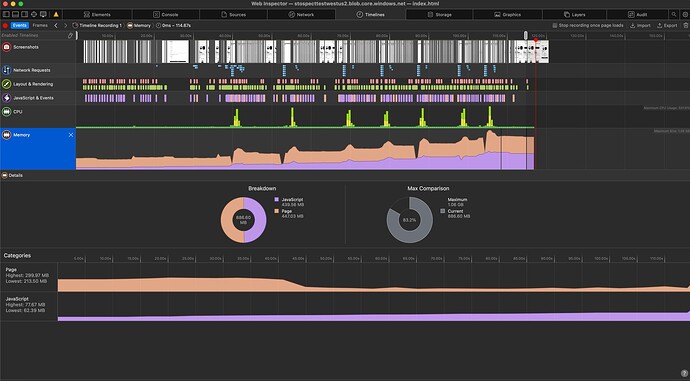The width and height of the screenshot is (690, 381).
Task: Click the 0ms – 114.67s time range
Action: pyautogui.click(x=173, y=26)
